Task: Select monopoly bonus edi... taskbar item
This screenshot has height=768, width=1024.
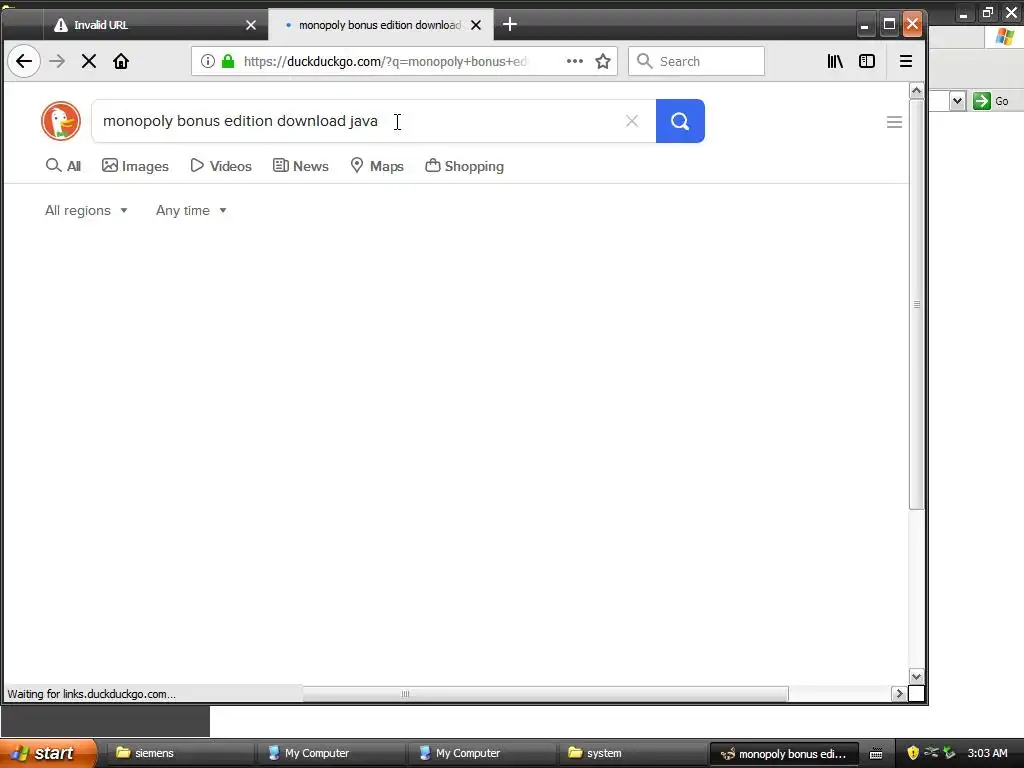Action: tap(782, 753)
